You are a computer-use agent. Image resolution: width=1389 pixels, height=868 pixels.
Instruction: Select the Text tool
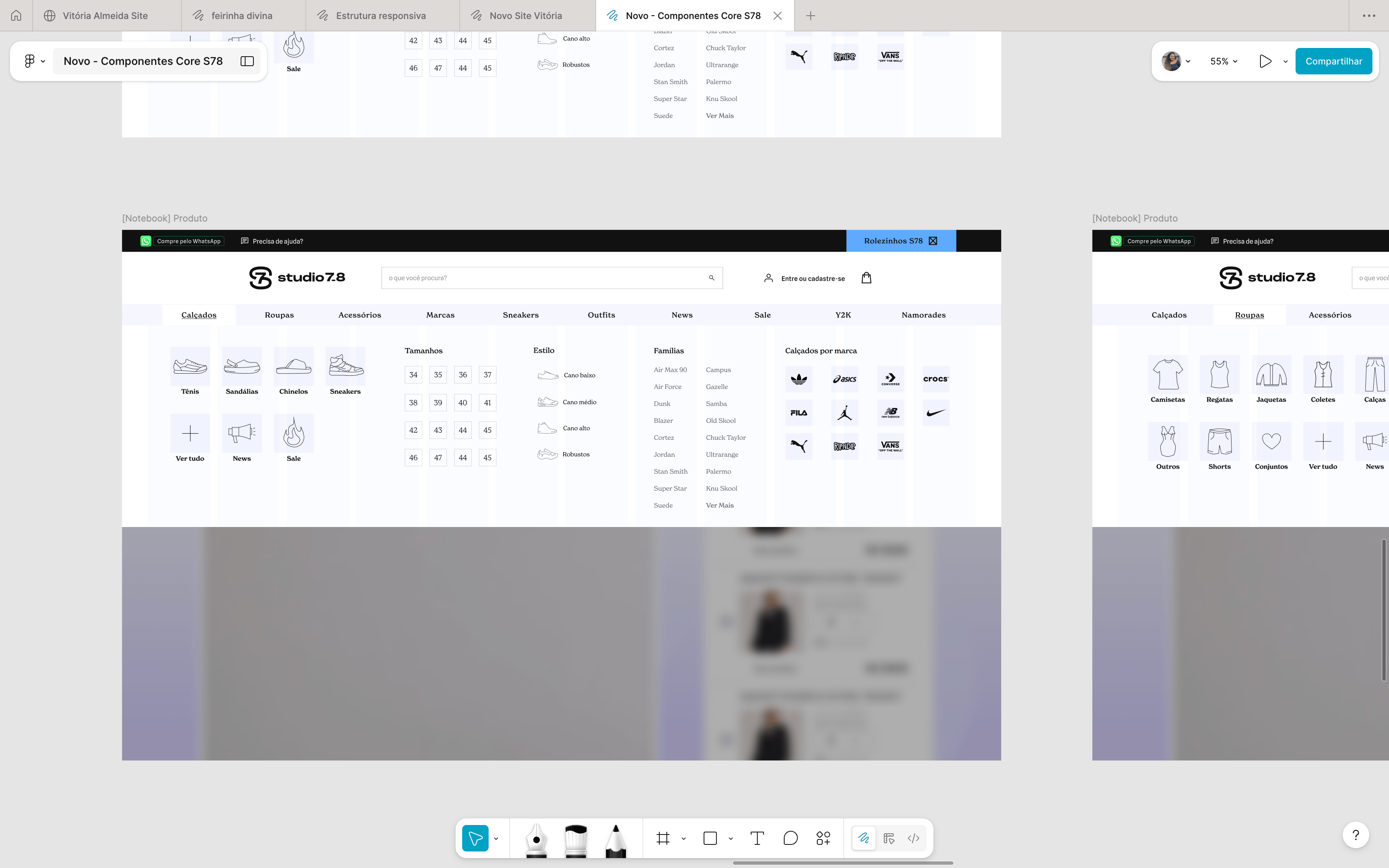pos(757,839)
